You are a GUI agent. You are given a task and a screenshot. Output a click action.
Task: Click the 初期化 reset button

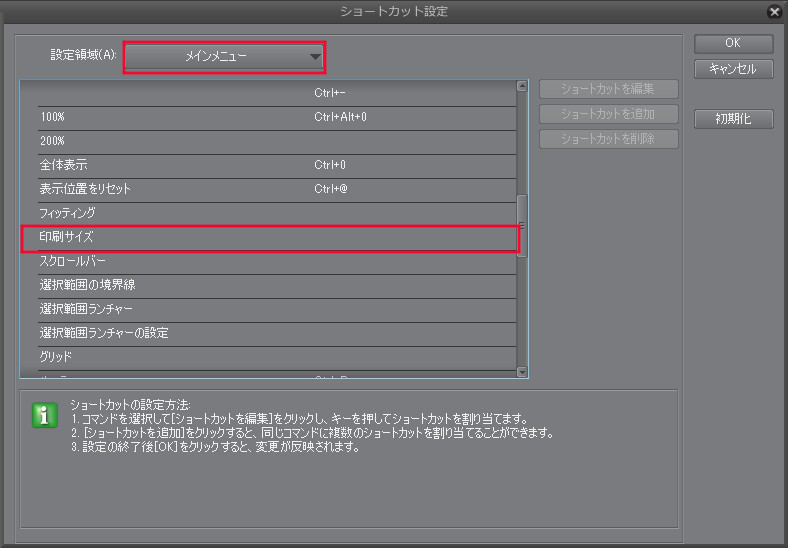click(733, 119)
